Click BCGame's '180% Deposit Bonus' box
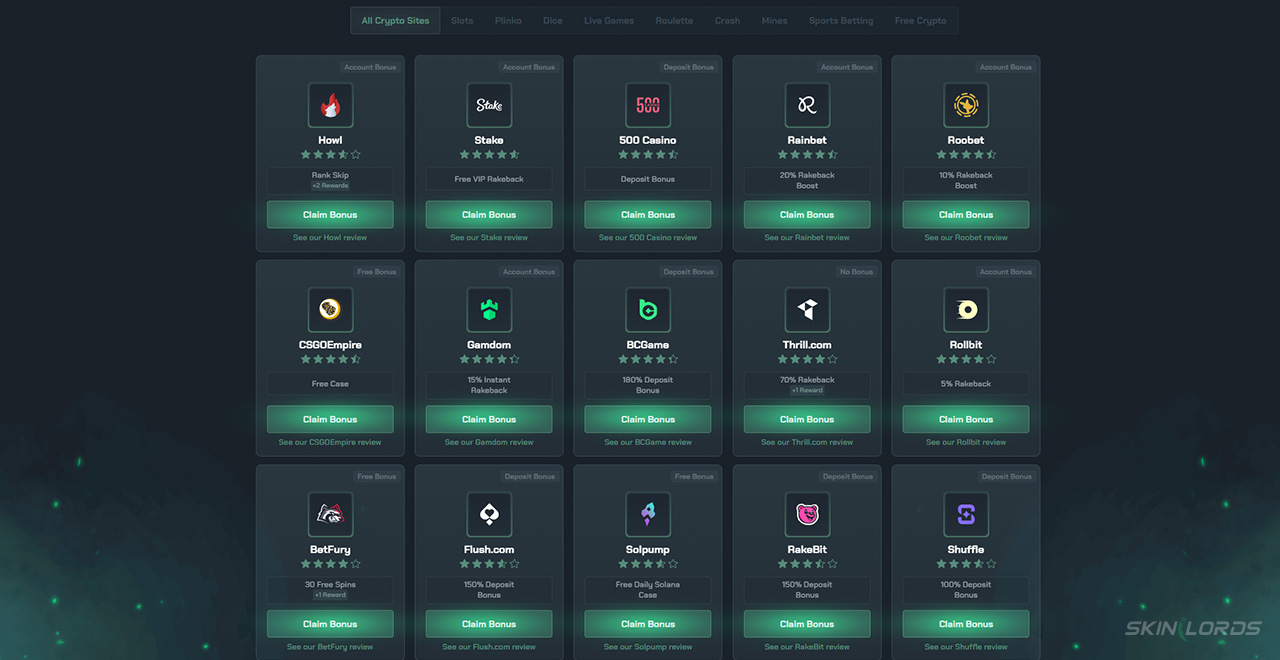This screenshot has height=660, width=1280. [x=648, y=385]
